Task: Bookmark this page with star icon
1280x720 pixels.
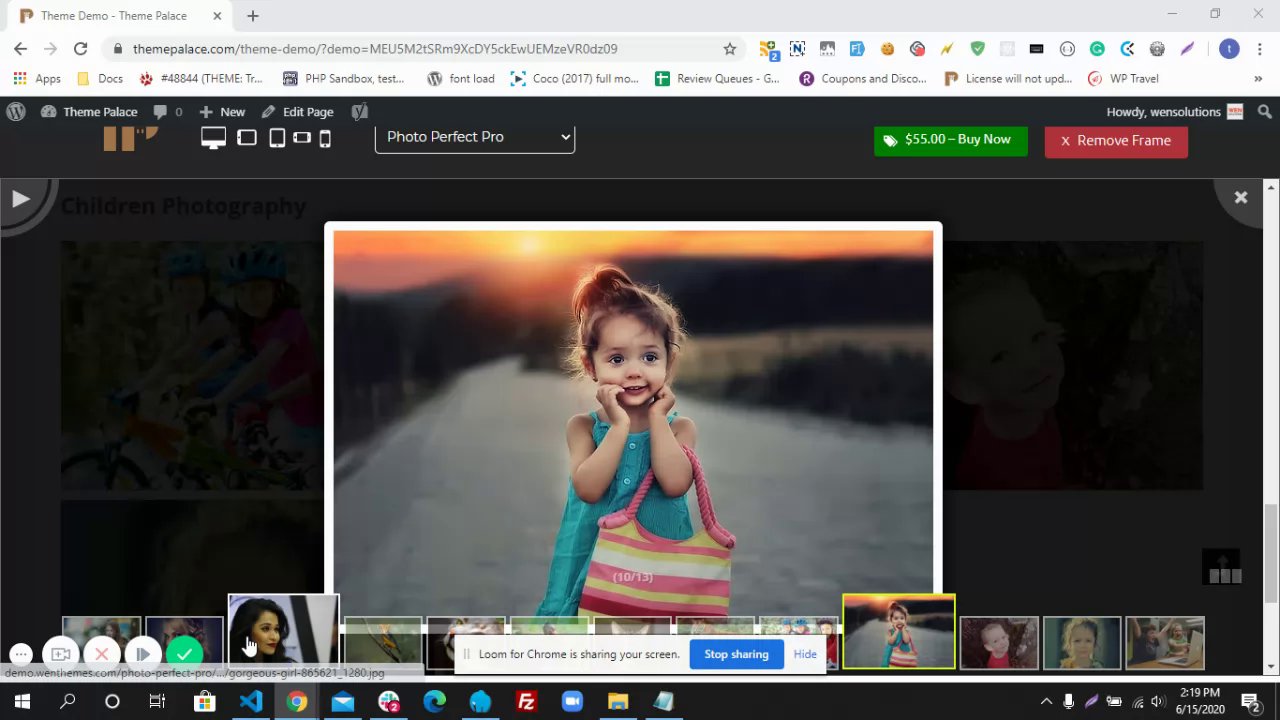Action: tap(730, 49)
